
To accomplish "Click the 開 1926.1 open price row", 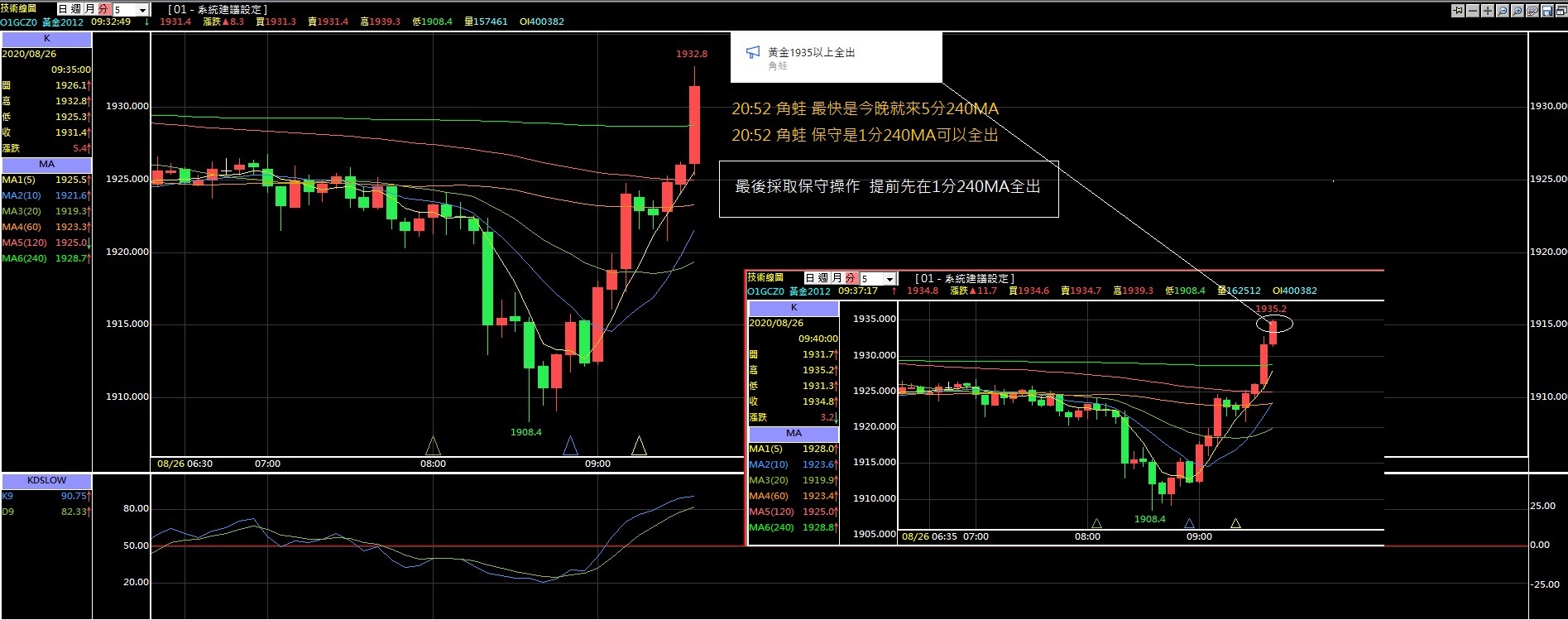I will (x=46, y=85).
